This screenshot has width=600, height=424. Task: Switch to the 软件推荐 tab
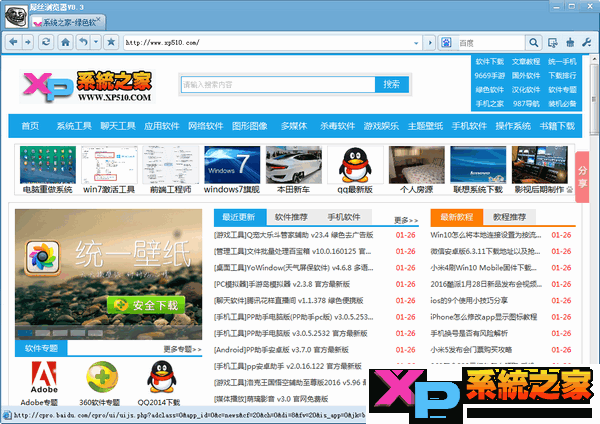pos(291,217)
